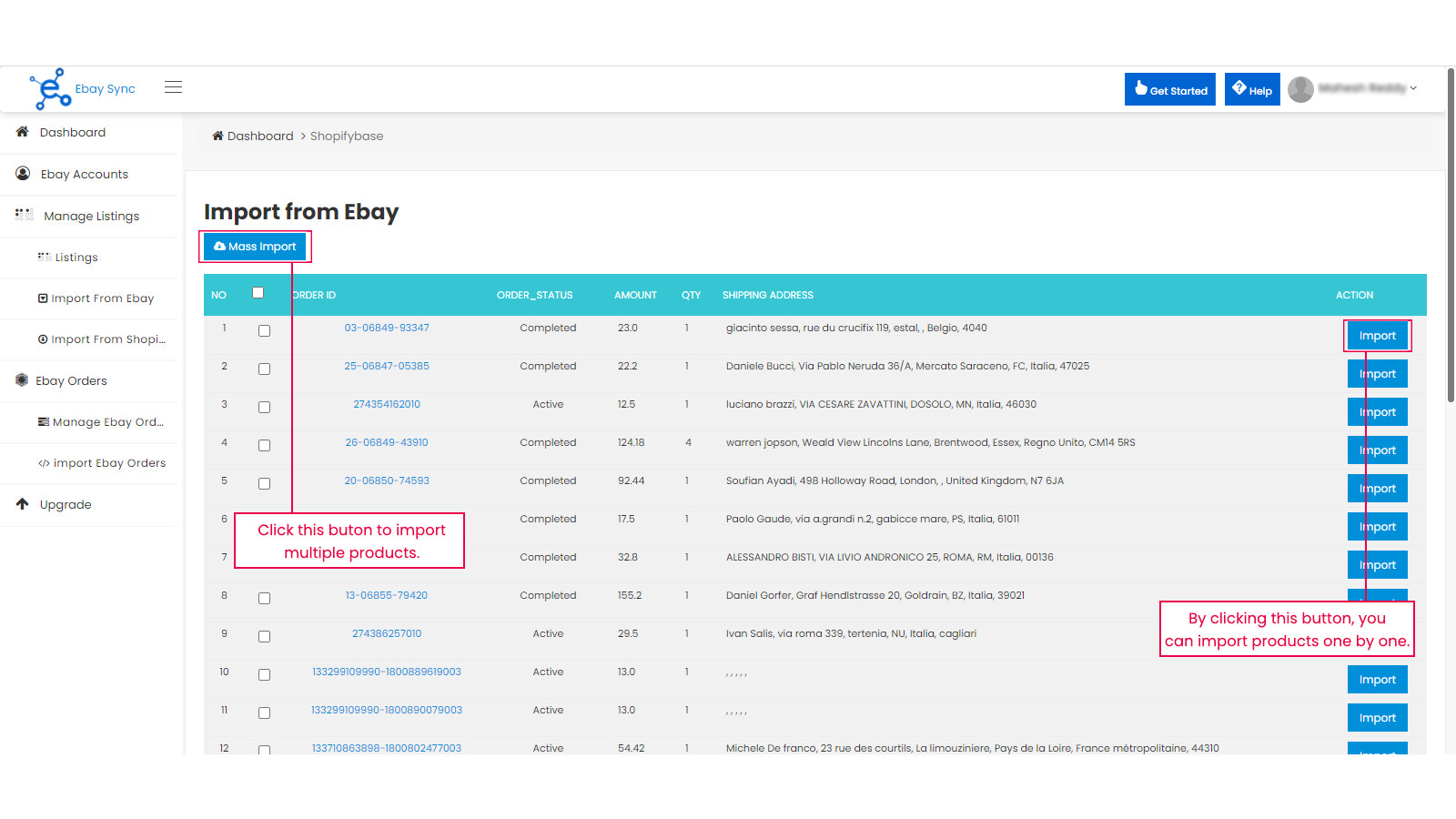The image size is (1456, 819).
Task: Expand Ebay Orders in the sidebar
Action: coord(71,380)
